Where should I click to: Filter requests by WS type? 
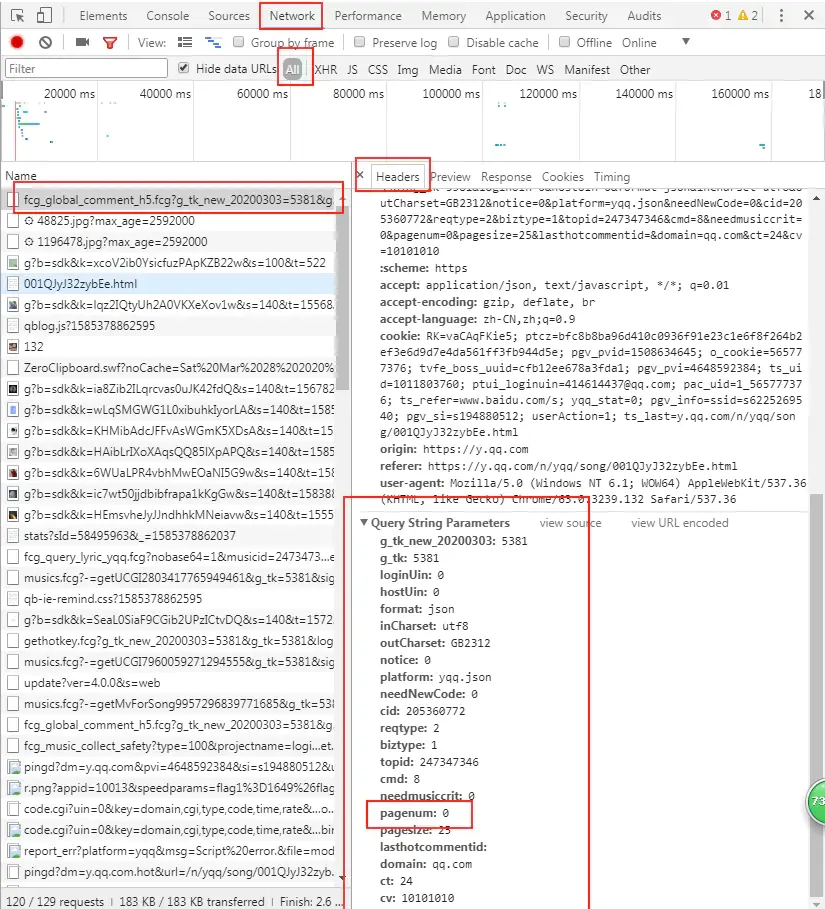pyautogui.click(x=545, y=70)
